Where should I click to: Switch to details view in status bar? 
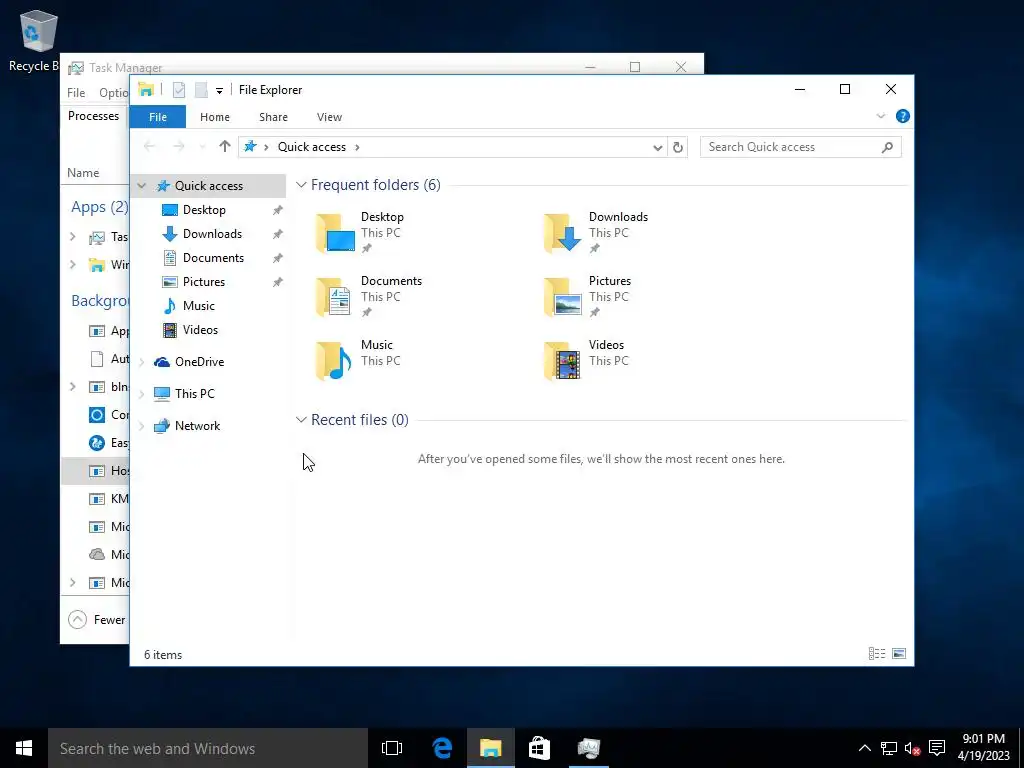(x=876, y=653)
